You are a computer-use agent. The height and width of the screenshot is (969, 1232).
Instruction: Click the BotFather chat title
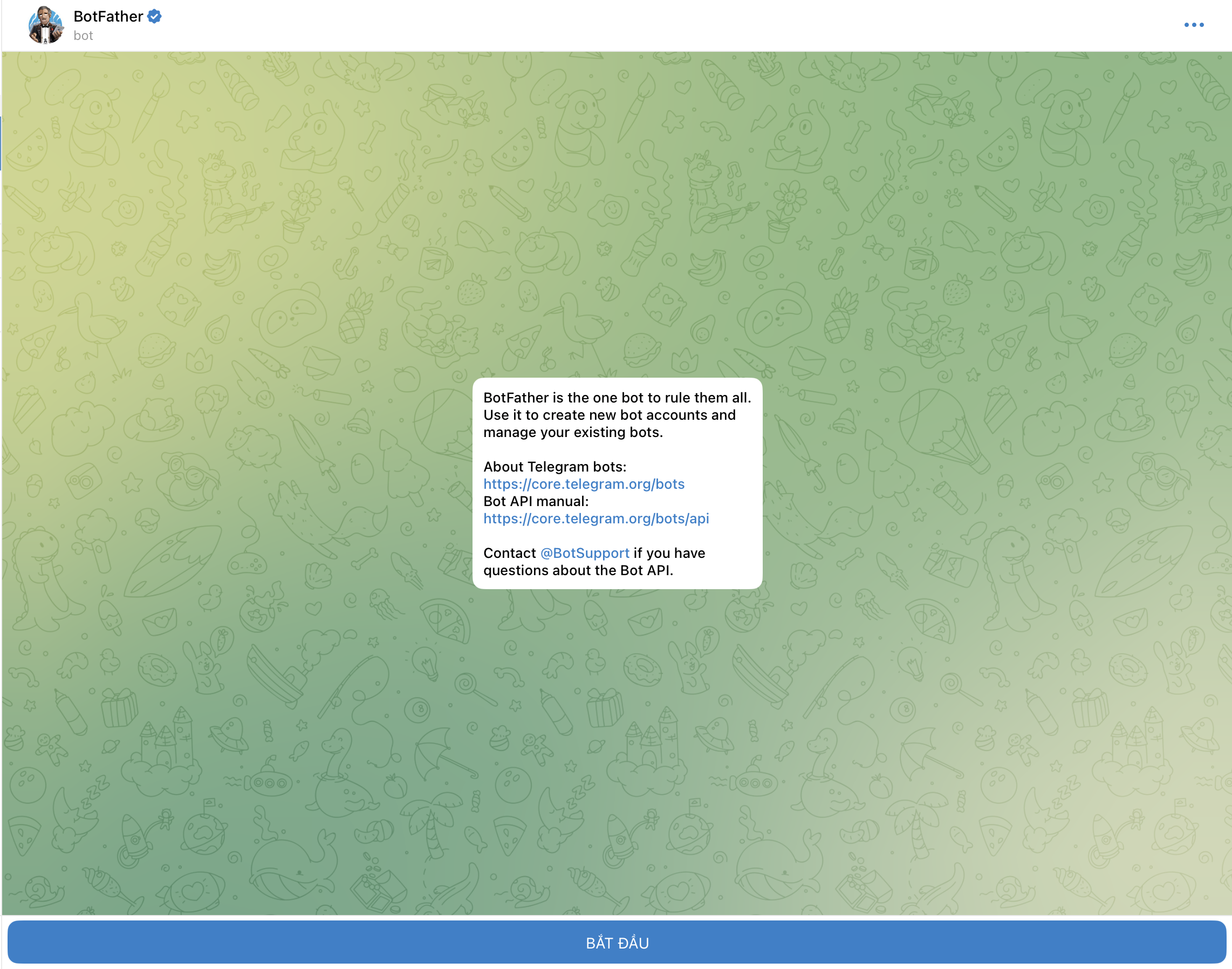click(x=108, y=16)
